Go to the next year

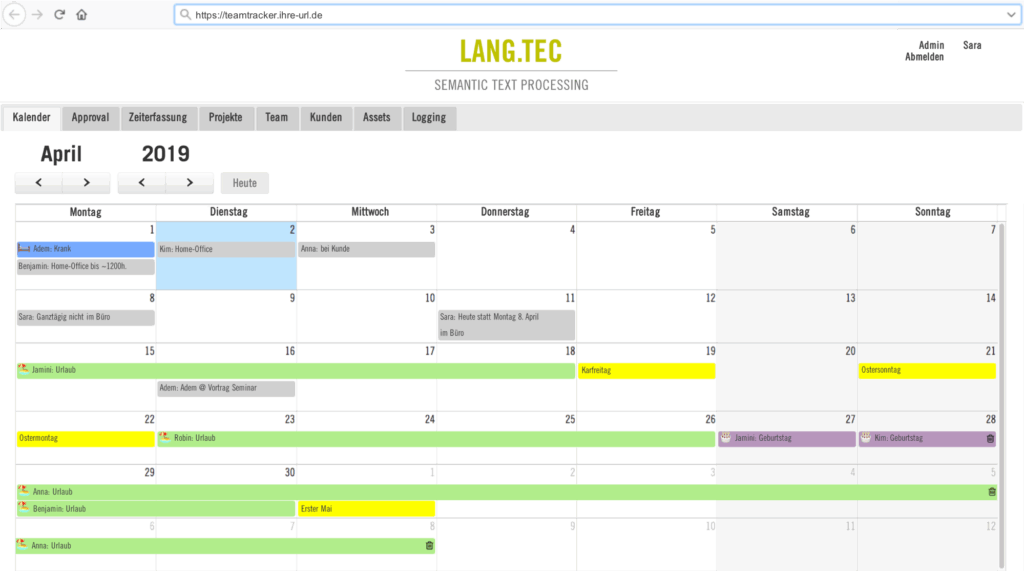[x=190, y=182]
